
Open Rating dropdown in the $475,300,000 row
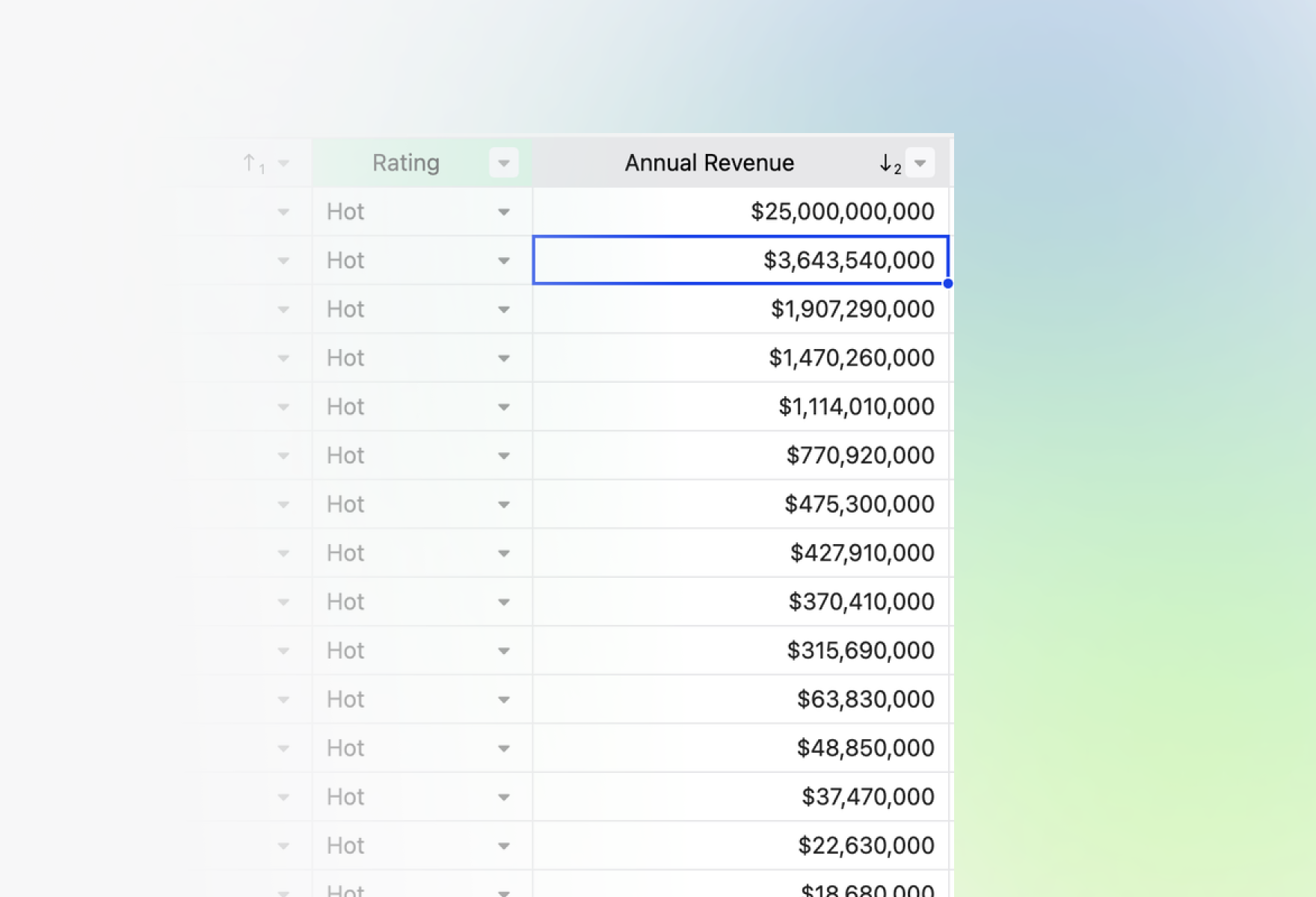(504, 505)
